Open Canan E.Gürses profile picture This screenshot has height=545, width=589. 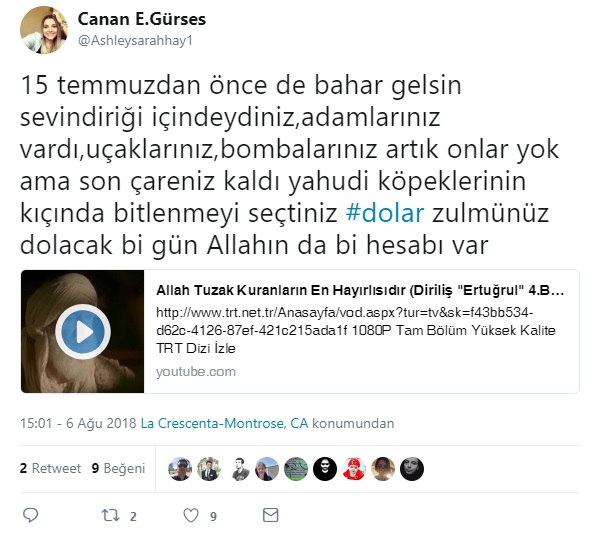[x=44, y=30]
